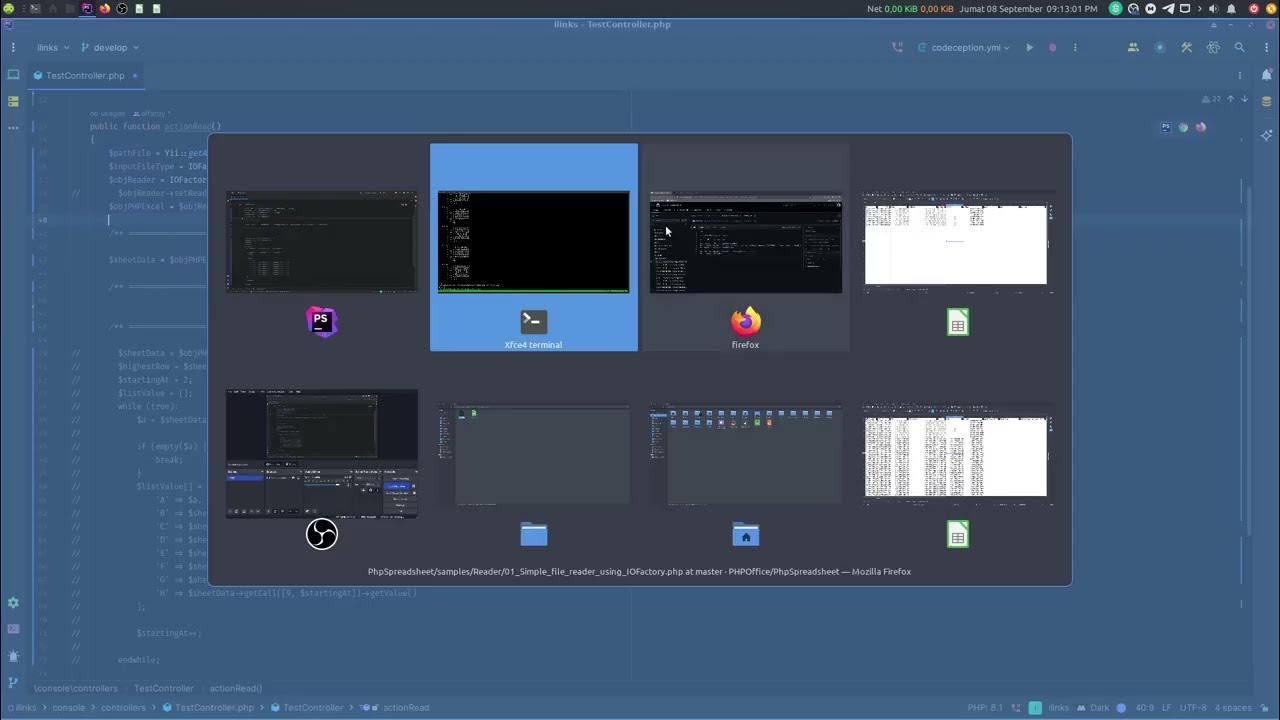Screen dimensions: 1280x720
Task: Click the home folder file manager icon in switcher
Action: [746, 534]
